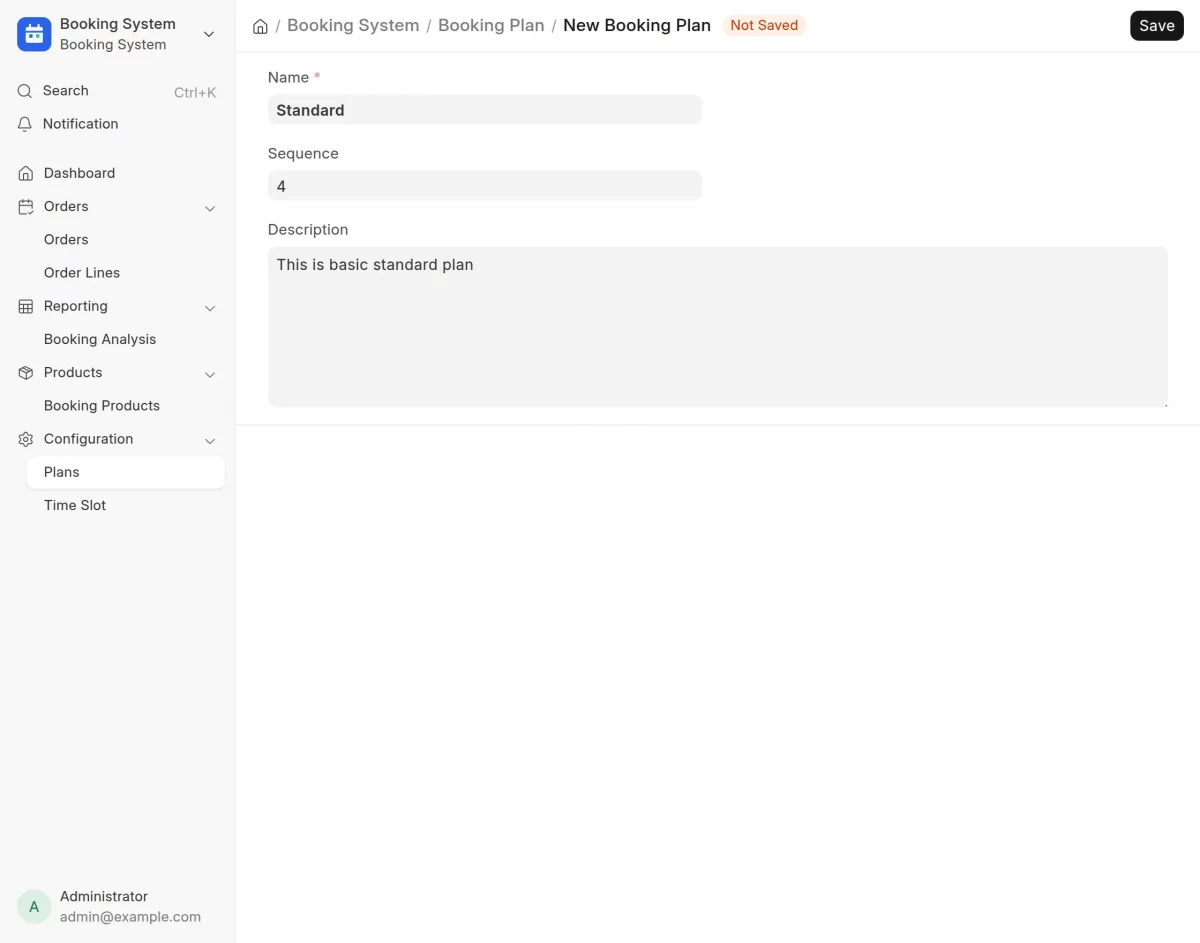This screenshot has height=943, width=1200.
Task: Go to Booking System breadcrumb
Action: point(353,25)
